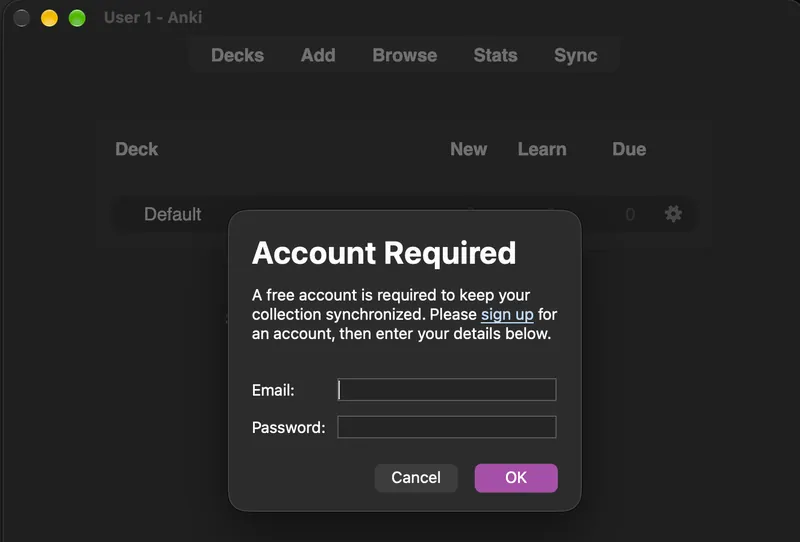Open the Default deck options gear
The image size is (800, 542).
[673, 214]
